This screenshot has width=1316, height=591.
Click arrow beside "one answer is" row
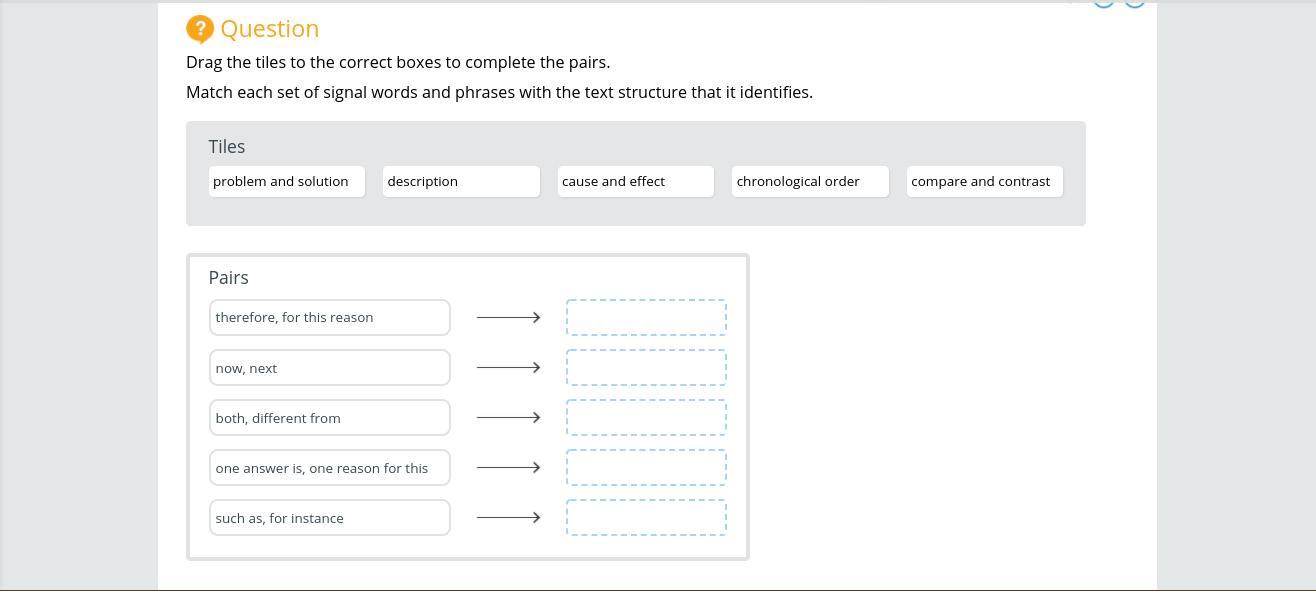pos(508,468)
